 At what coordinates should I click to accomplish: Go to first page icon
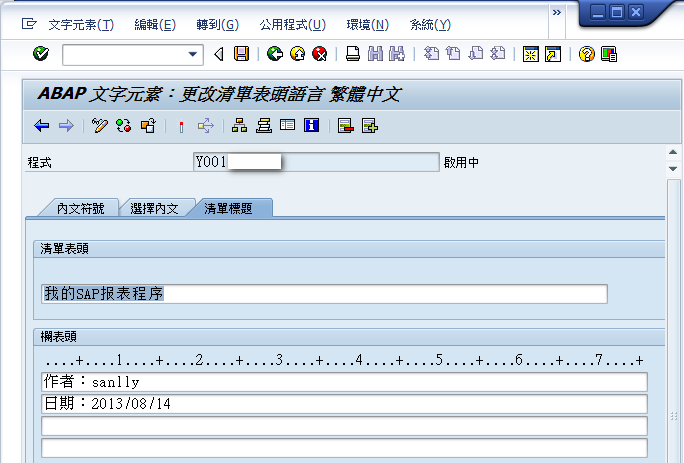pos(431,54)
